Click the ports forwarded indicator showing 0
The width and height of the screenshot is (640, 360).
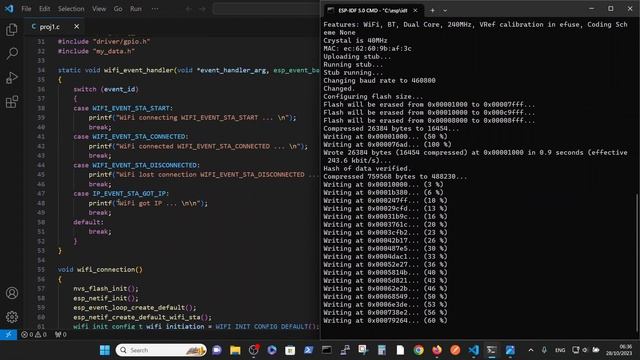coord(61,335)
